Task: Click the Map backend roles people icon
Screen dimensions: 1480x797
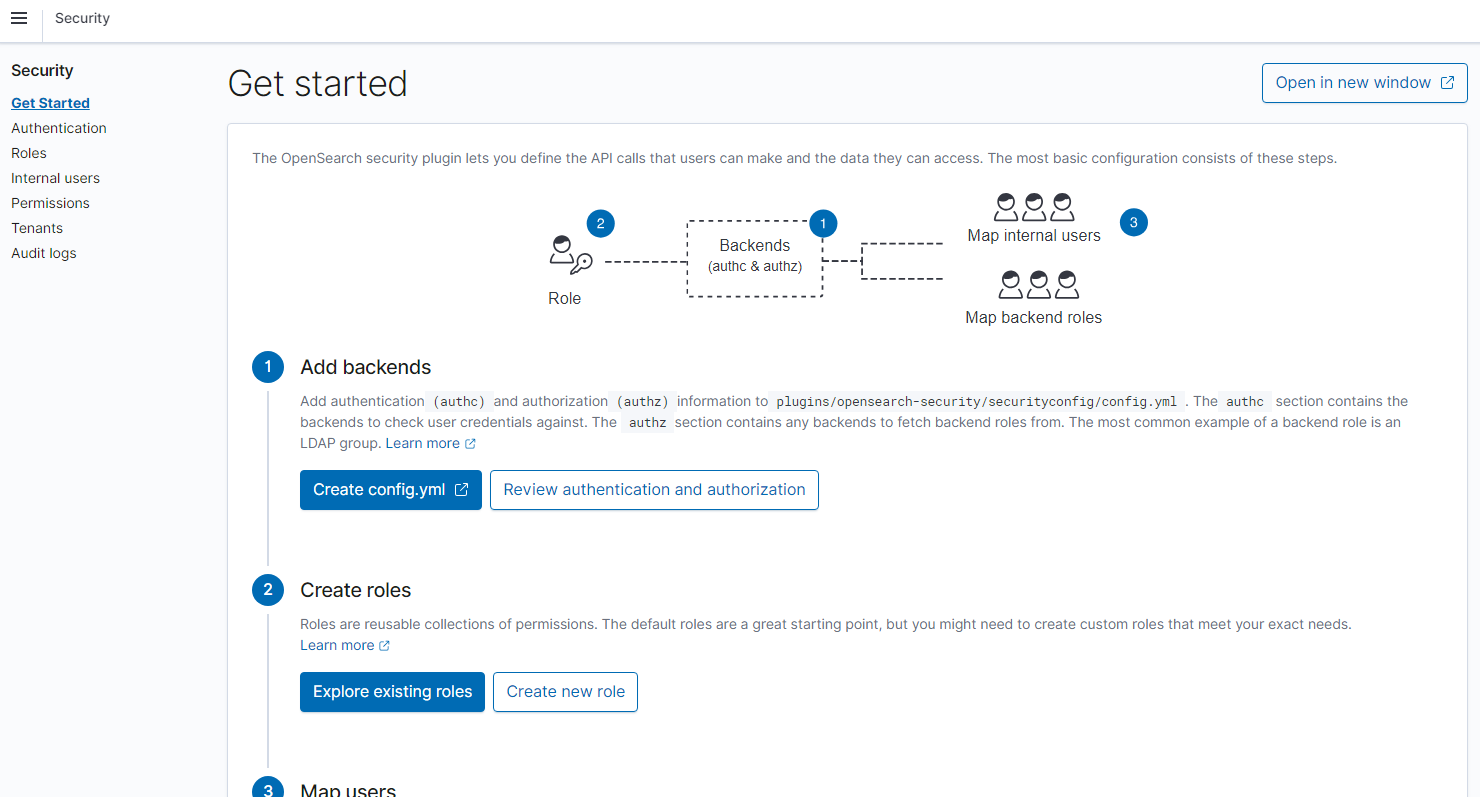Action: (x=1039, y=285)
